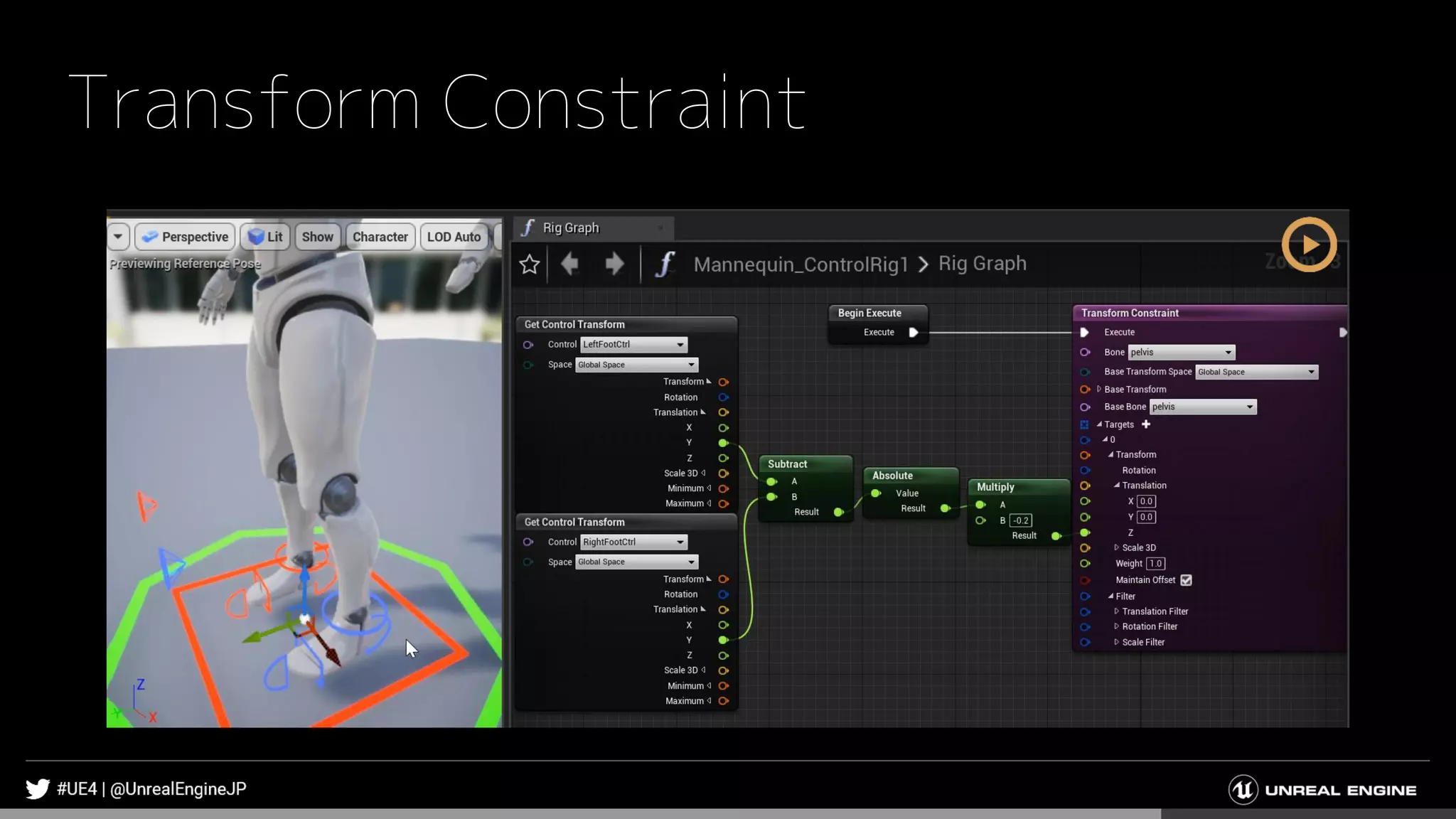
Task: Click the Weight value field
Action: click(1155, 564)
